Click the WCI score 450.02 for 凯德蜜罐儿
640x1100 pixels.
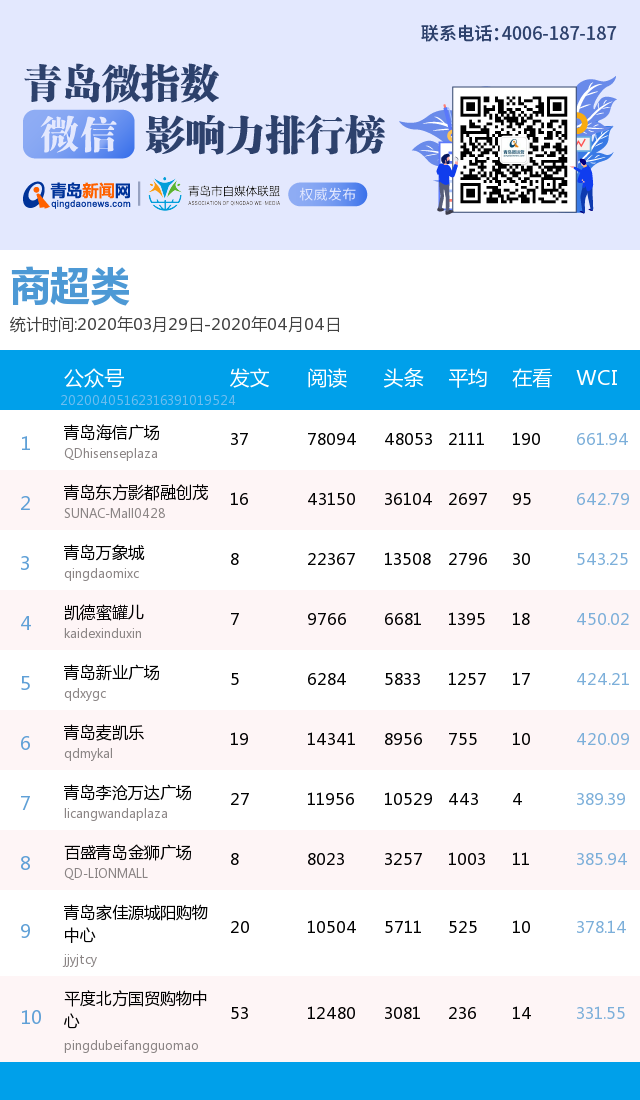click(x=602, y=620)
